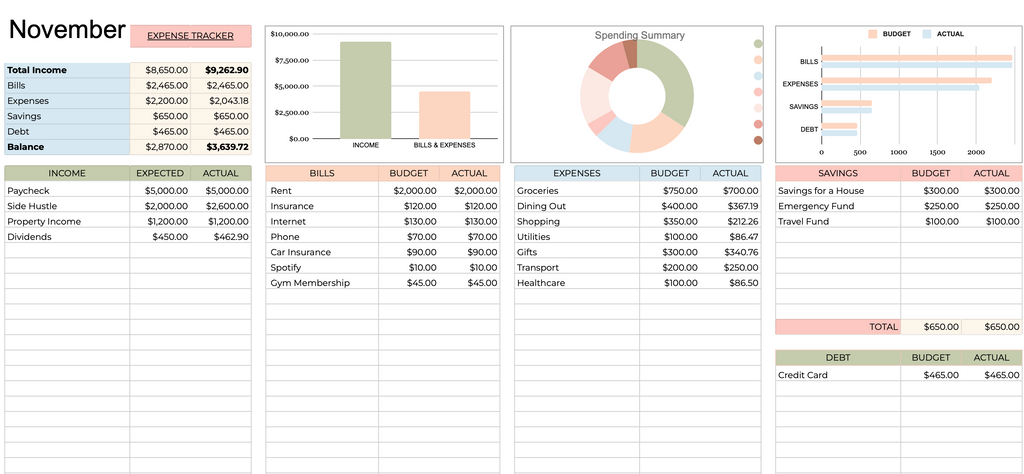The width and height of the screenshot is (1024, 474).
Task: Select the $86.50 Healthcare actual cell
Action: [730, 283]
